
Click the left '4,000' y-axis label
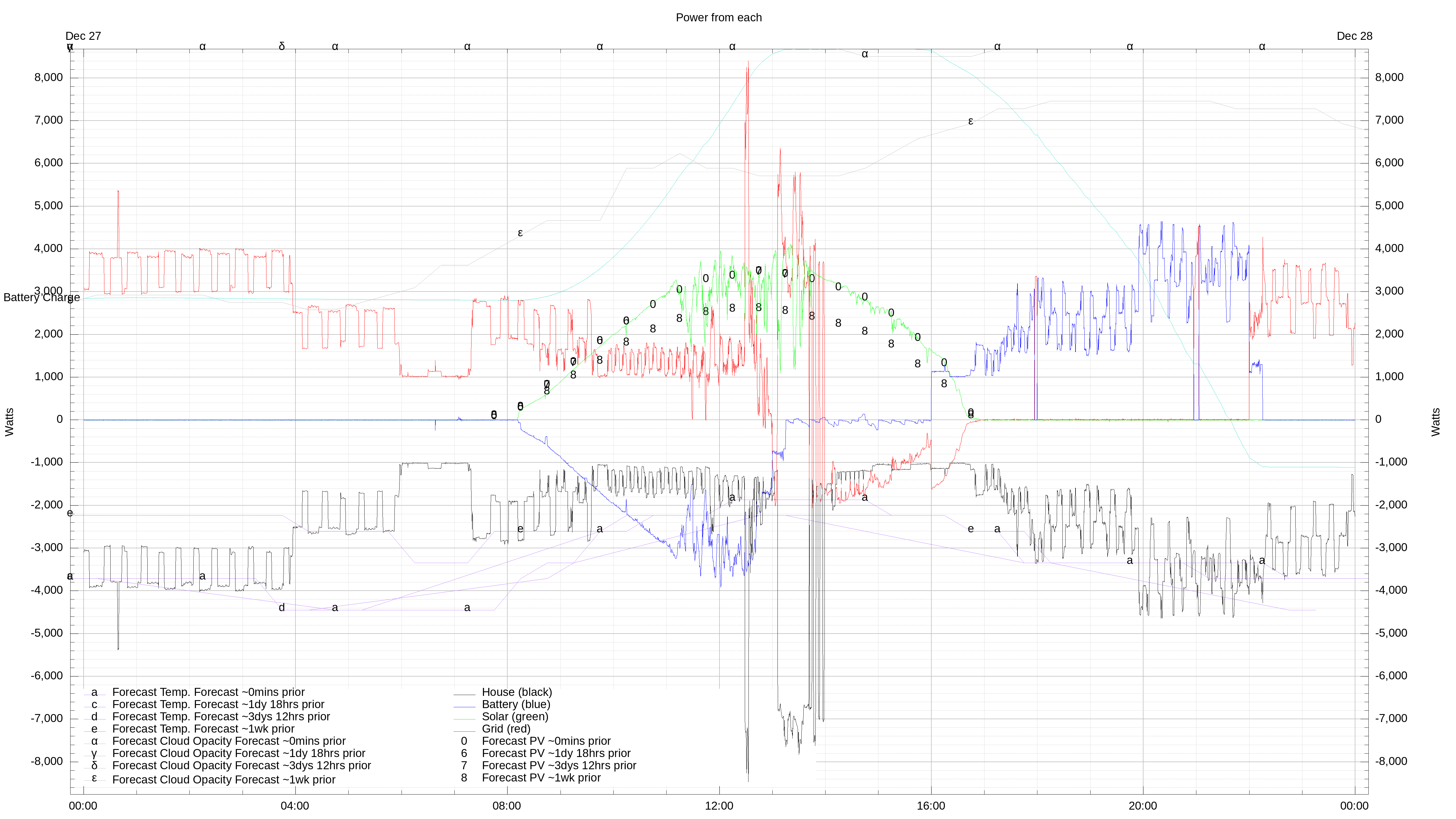[49, 248]
